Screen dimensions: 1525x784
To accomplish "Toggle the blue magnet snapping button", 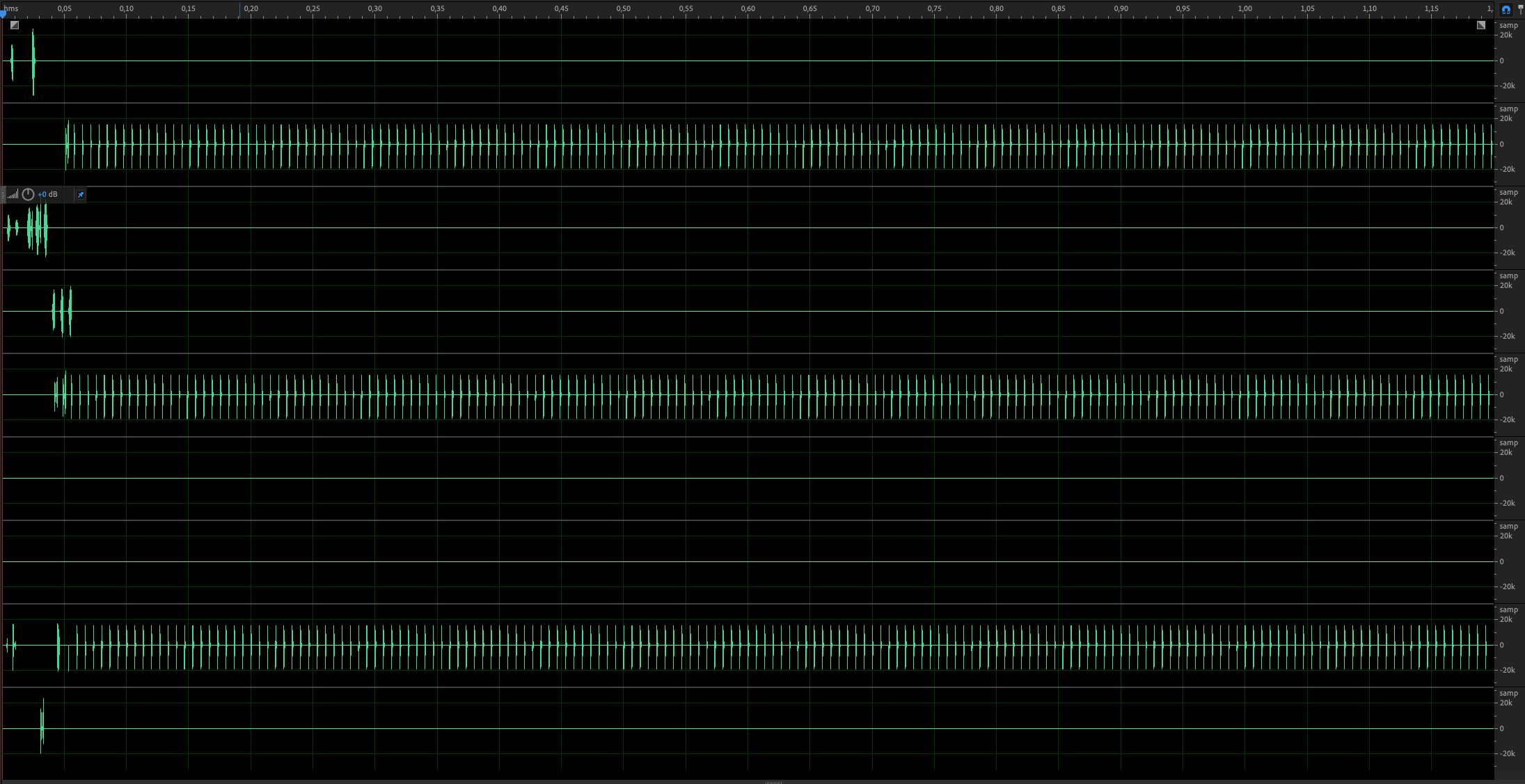I will tap(1506, 10).
